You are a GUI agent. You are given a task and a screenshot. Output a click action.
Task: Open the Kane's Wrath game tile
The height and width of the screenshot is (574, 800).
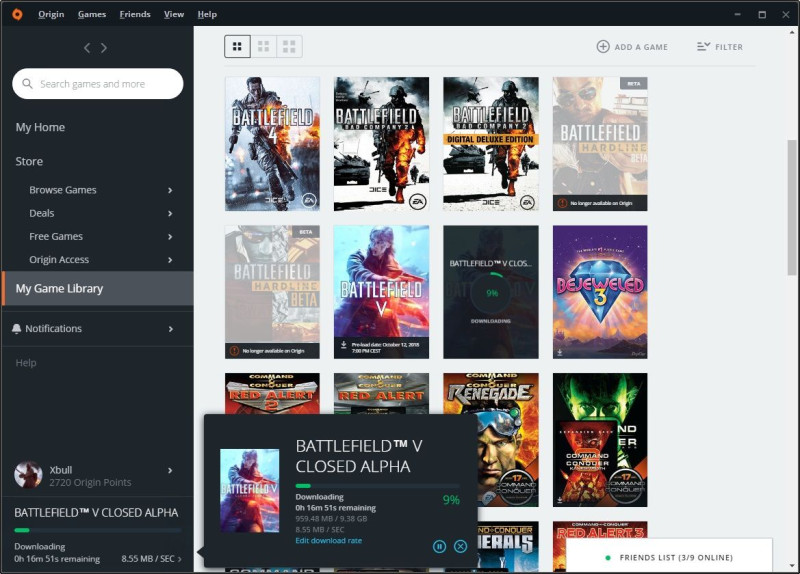600,440
